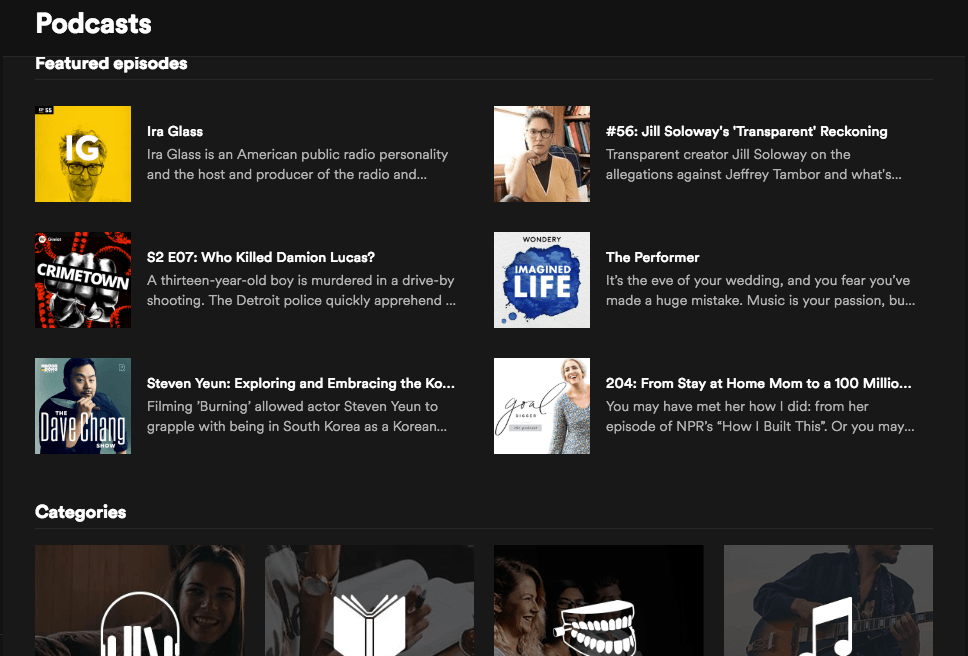Click the yellow Ira Glass cover art
968x656 pixels.
[83, 154]
